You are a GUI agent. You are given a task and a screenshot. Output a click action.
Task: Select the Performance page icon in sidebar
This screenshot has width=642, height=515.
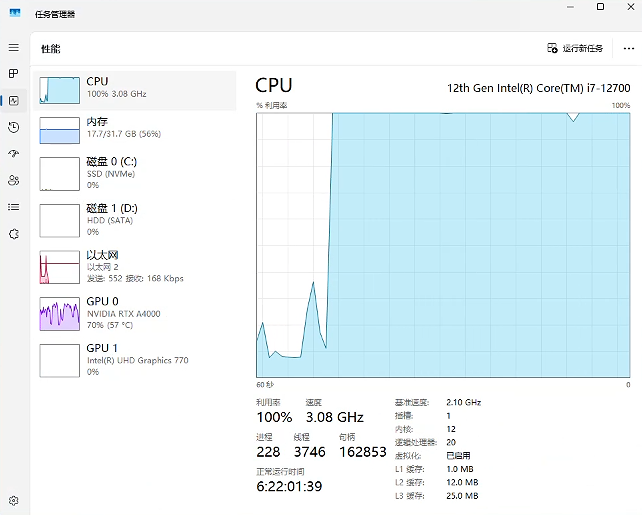pos(14,101)
